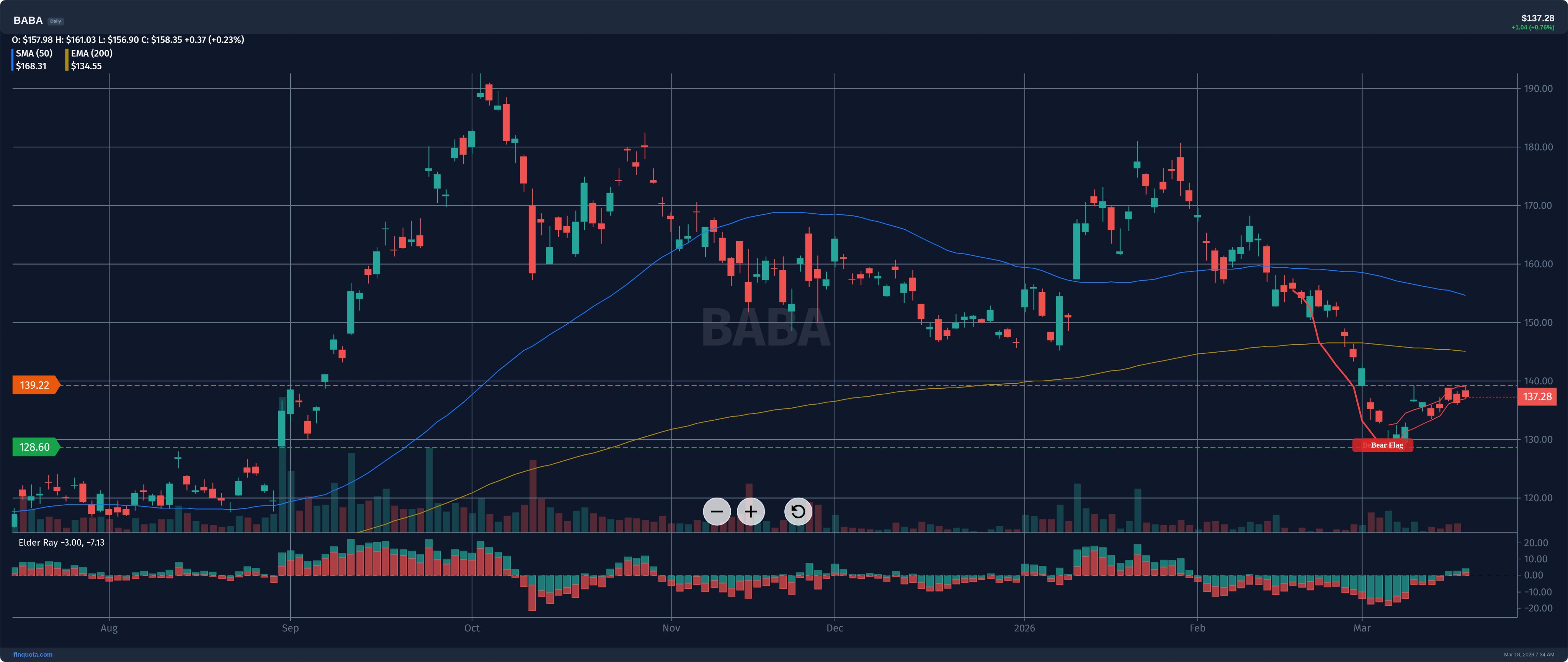Toggle the Elder Ray indicator label

tap(61, 542)
